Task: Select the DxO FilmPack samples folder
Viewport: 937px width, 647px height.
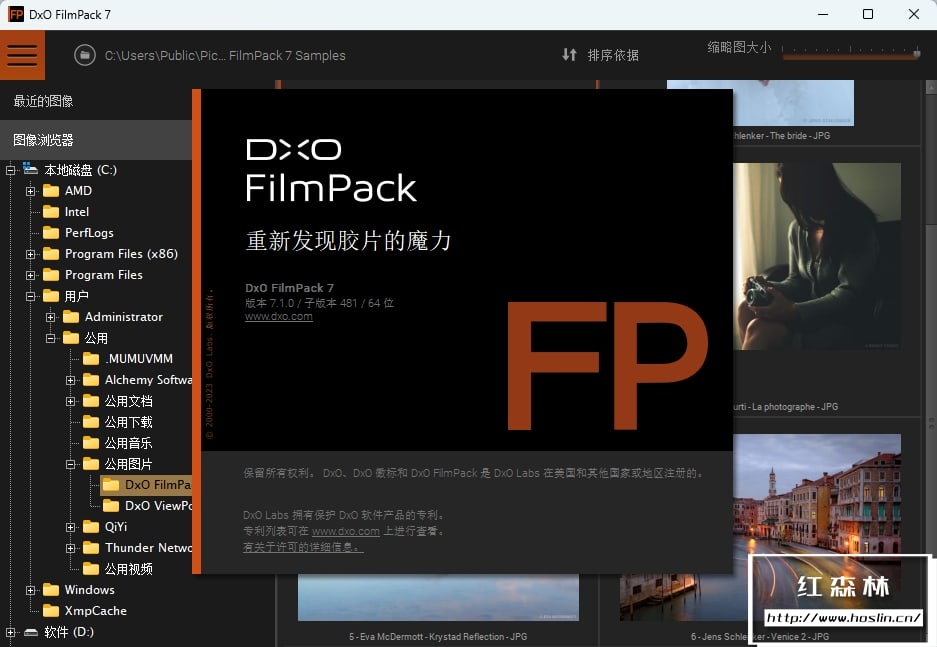Action: click(x=146, y=485)
